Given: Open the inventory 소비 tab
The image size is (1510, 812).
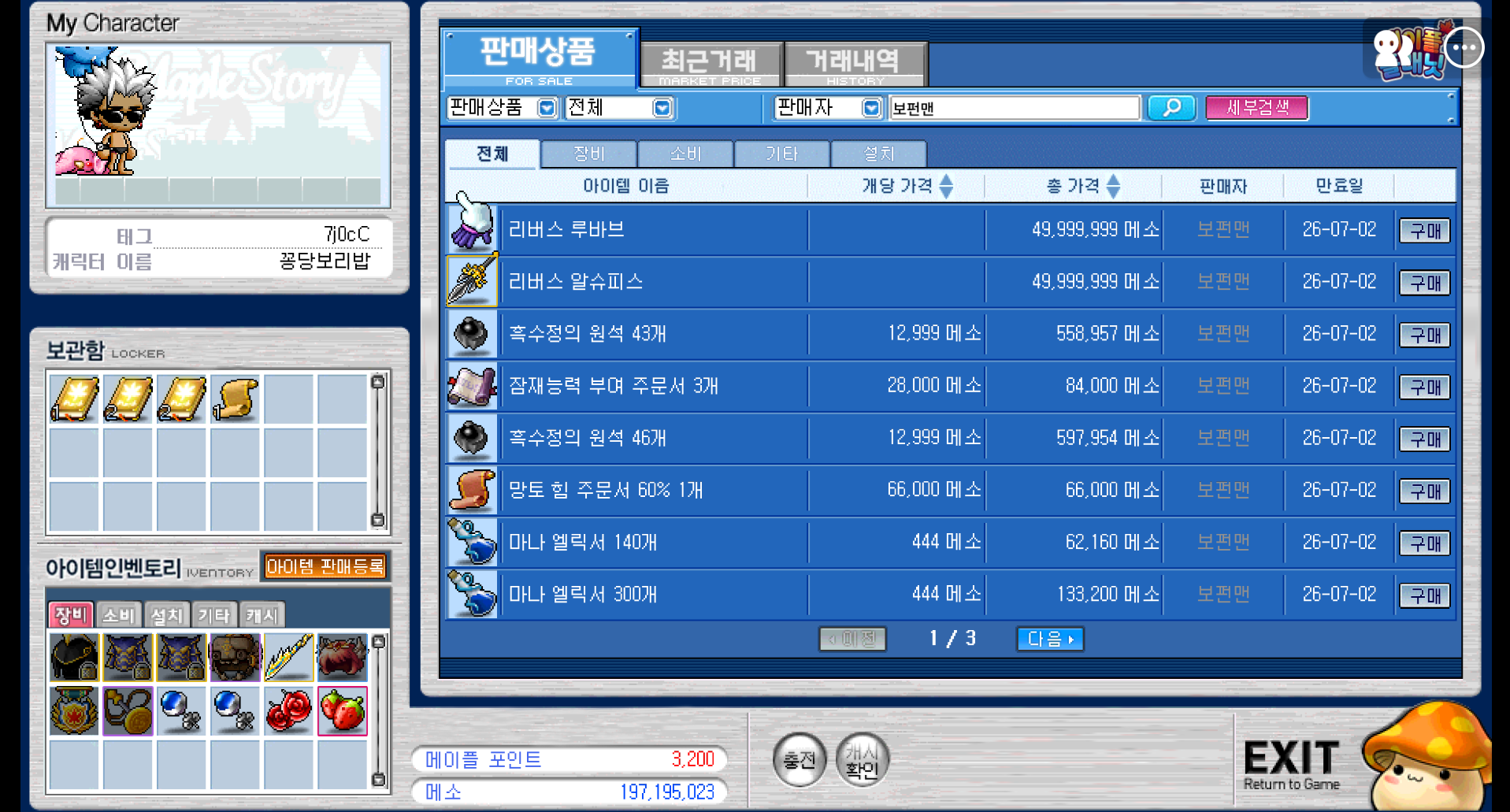Looking at the screenshot, I should (x=119, y=615).
